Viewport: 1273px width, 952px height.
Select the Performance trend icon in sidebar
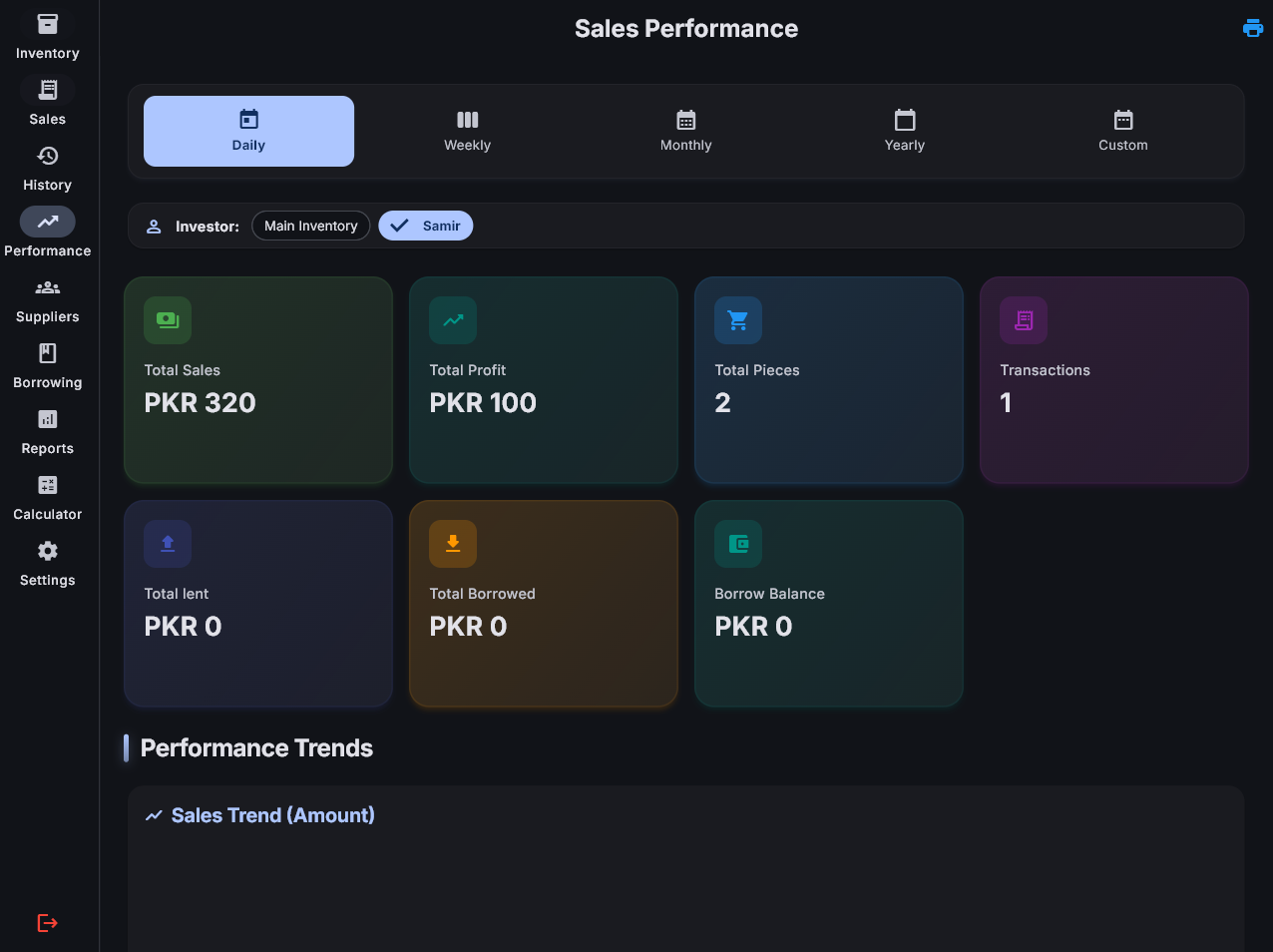click(48, 222)
